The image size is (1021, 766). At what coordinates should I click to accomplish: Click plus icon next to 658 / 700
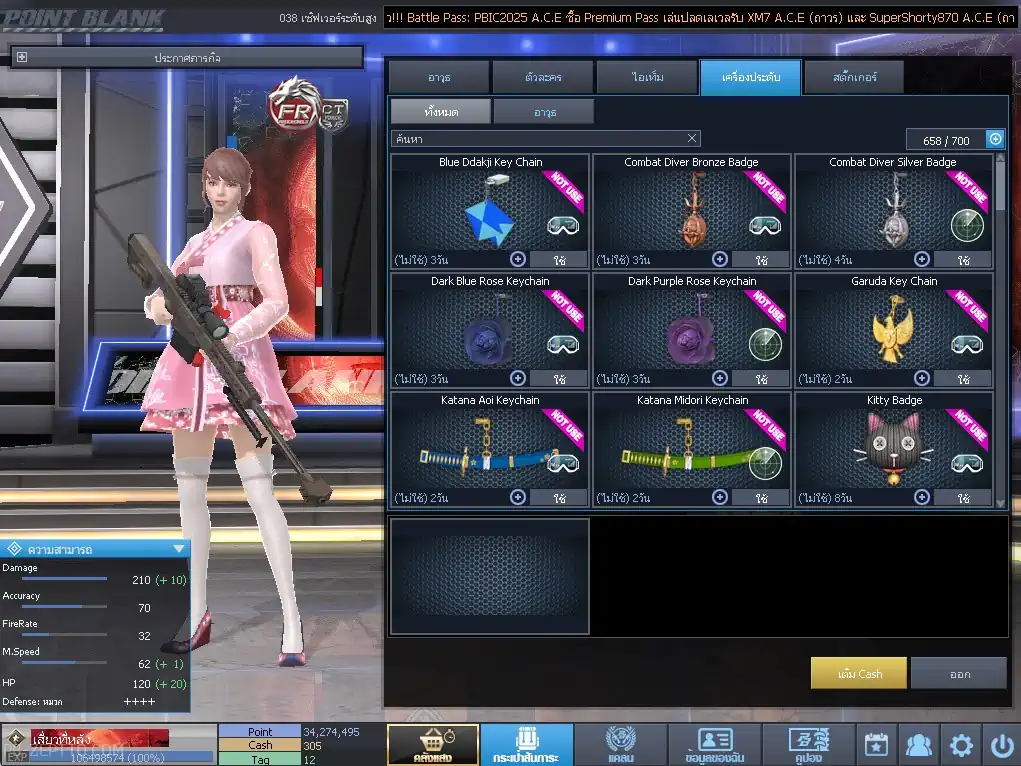(996, 139)
